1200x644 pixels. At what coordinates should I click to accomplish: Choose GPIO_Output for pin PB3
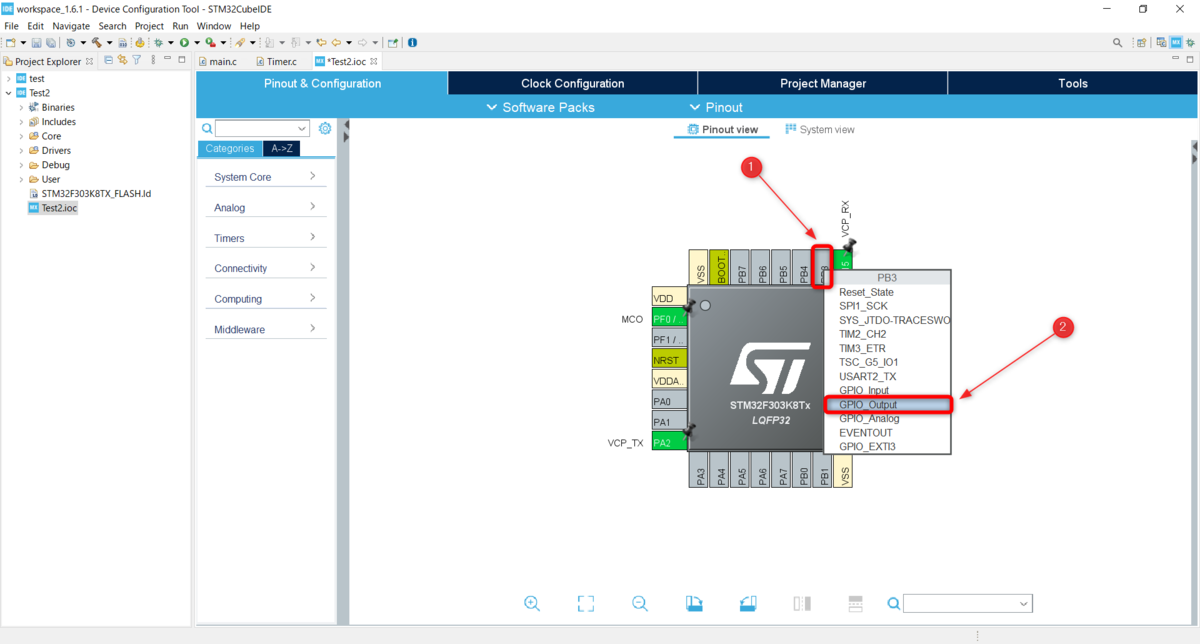coord(888,405)
